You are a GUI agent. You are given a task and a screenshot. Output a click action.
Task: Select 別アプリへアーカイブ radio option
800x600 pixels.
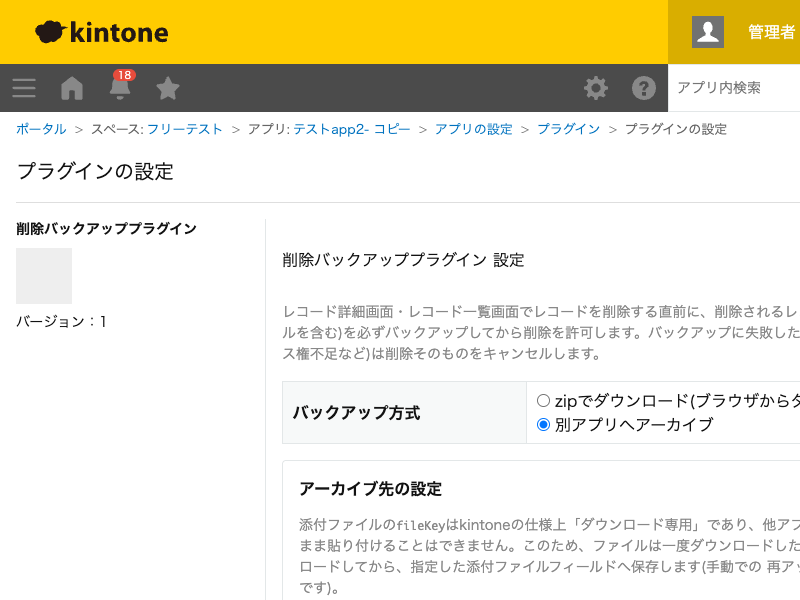543,424
